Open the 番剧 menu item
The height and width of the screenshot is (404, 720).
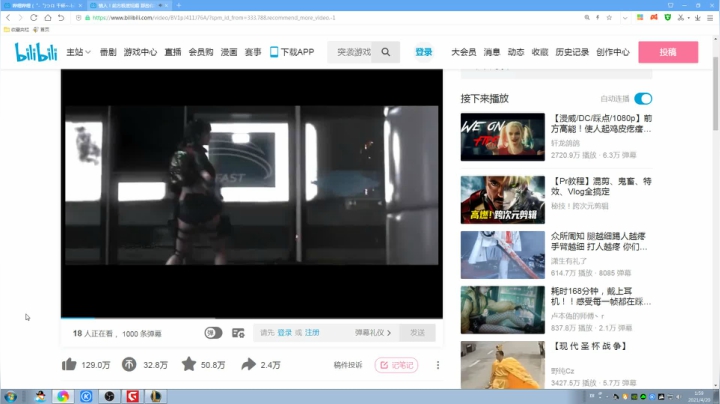coord(108,52)
